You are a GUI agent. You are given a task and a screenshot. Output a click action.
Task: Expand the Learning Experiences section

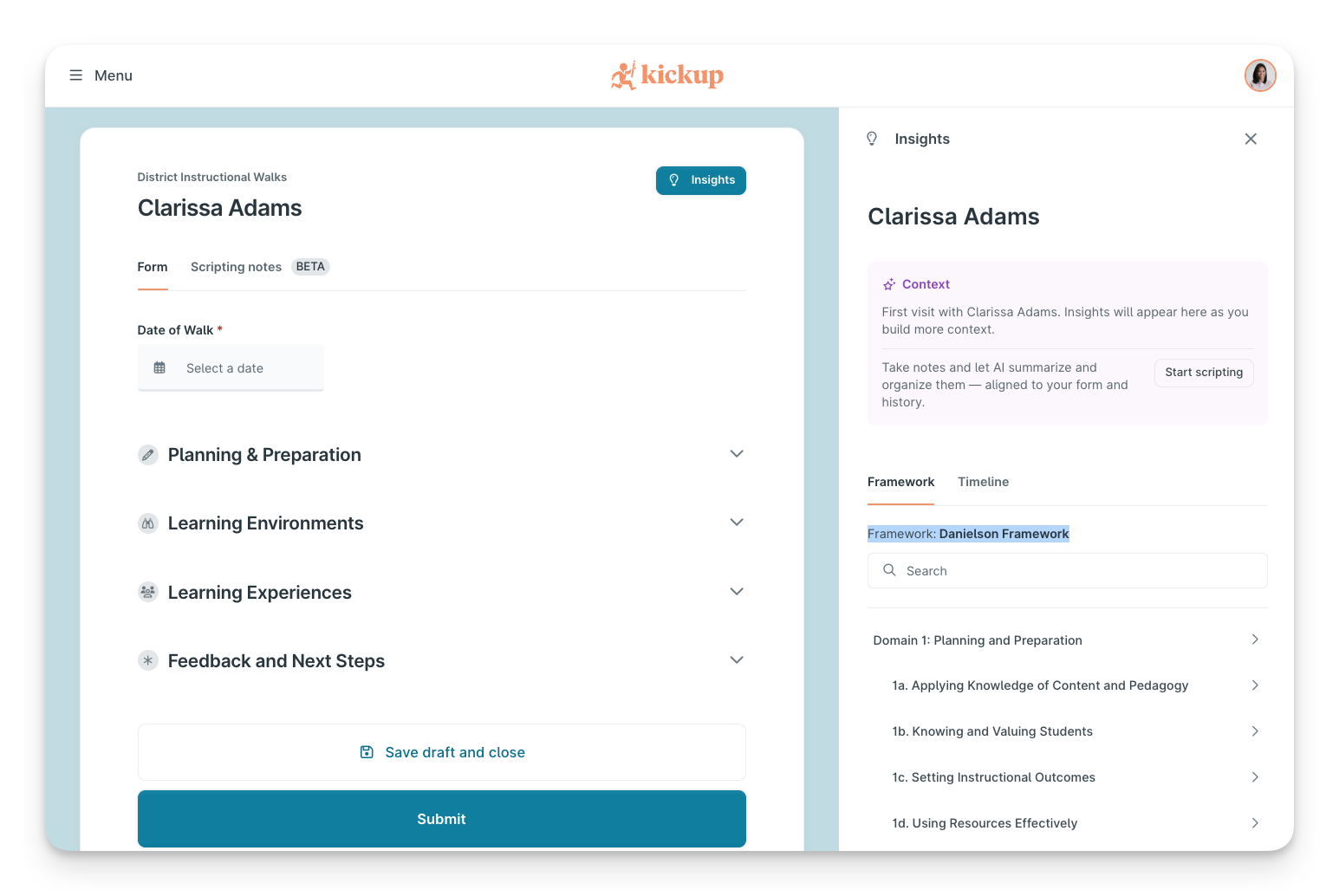tap(737, 592)
